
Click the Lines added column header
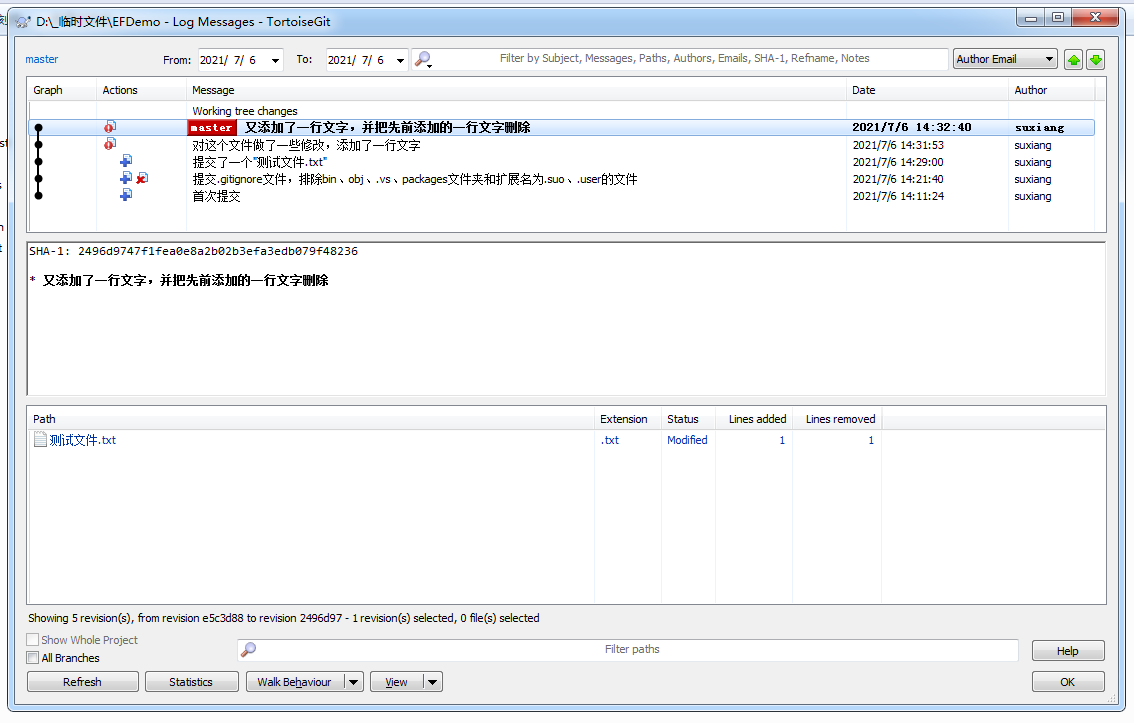pyautogui.click(x=757, y=419)
